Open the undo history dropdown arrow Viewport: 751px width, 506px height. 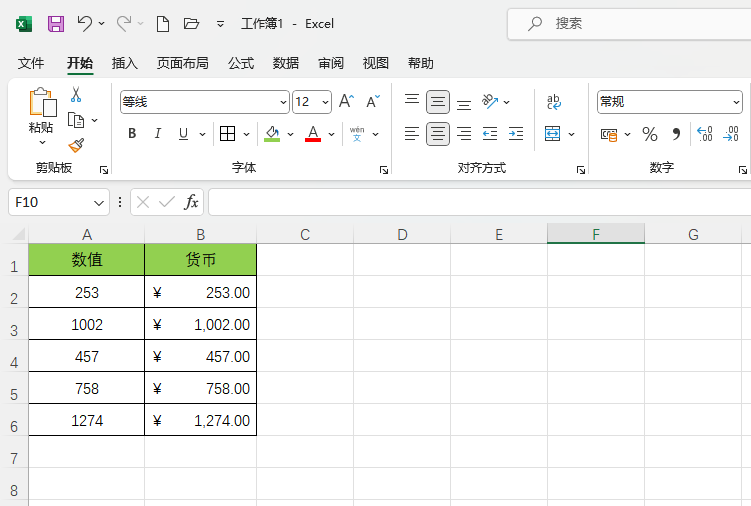(102, 23)
